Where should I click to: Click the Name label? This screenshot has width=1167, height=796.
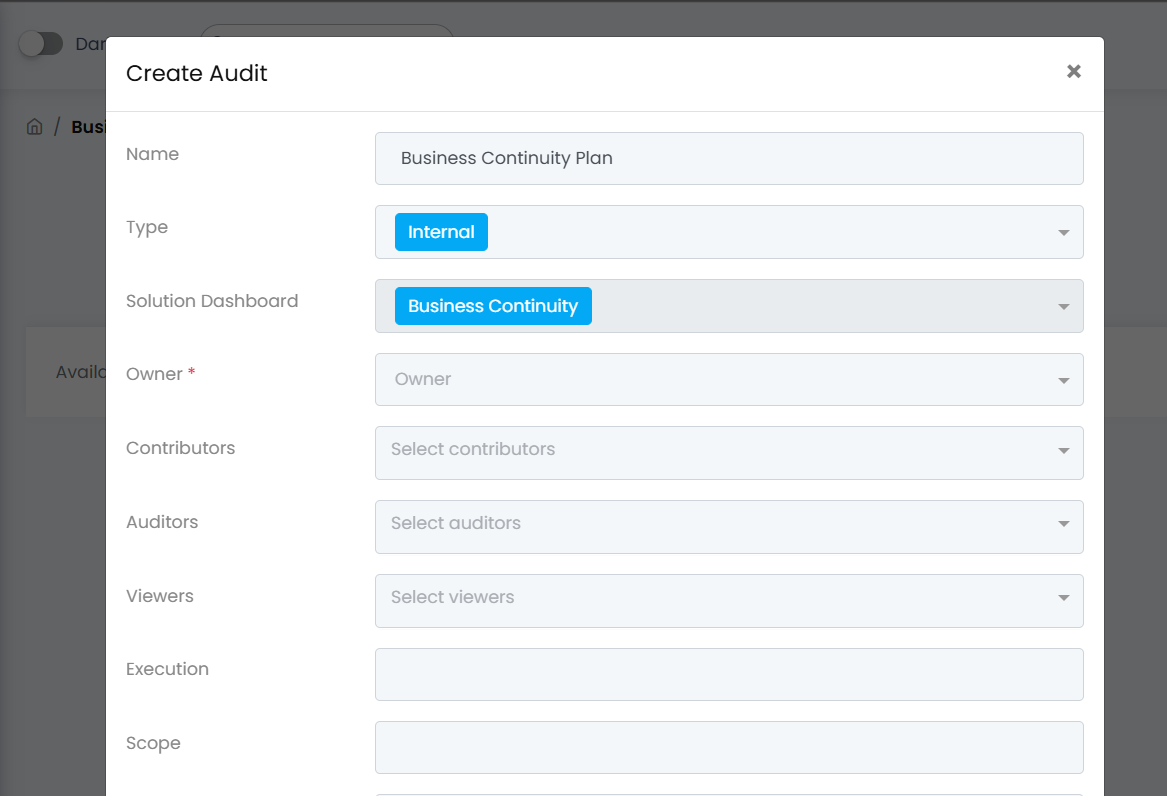click(152, 154)
